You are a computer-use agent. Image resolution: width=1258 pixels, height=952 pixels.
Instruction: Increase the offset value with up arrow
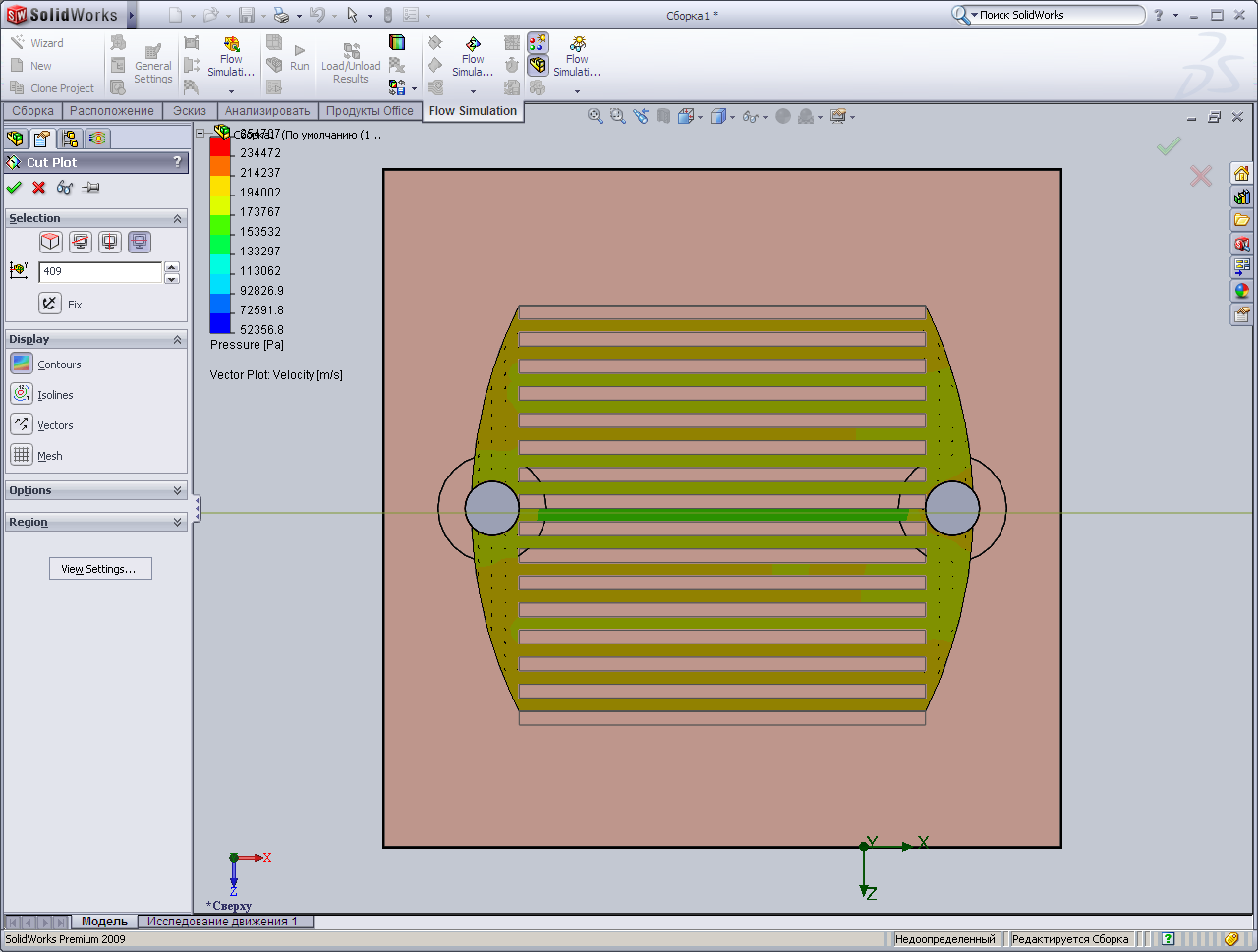coord(172,266)
